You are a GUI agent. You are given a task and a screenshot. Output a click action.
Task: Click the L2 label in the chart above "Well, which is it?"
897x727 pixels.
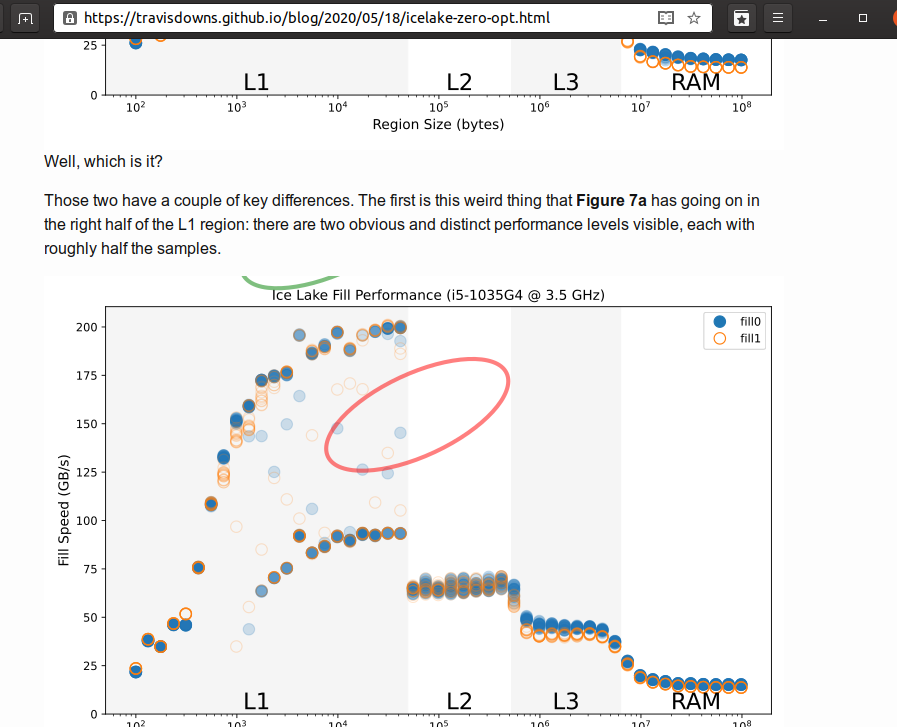[x=459, y=82]
